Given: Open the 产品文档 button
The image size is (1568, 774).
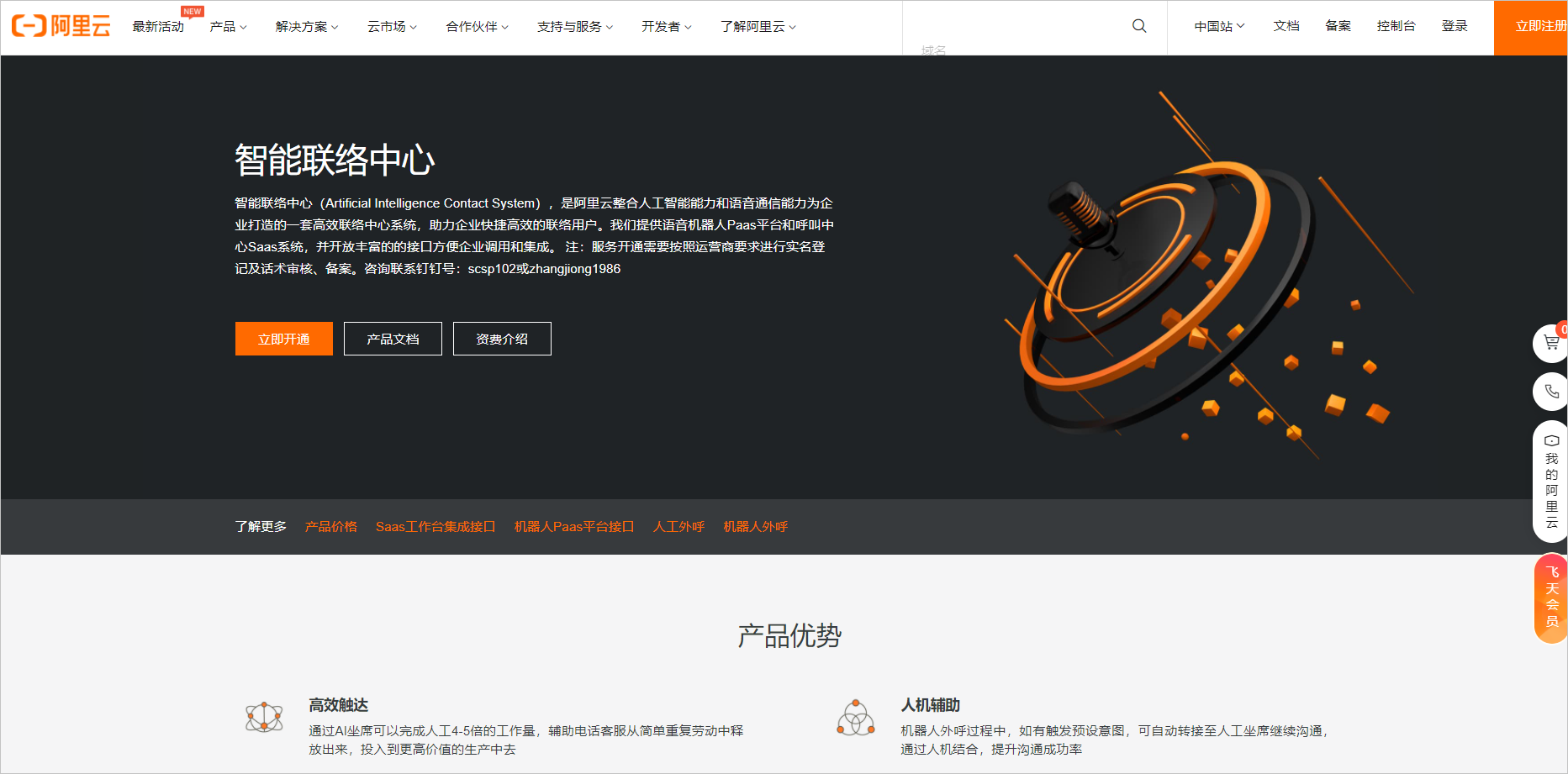Looking at the screenshot, I should point(393,339).
